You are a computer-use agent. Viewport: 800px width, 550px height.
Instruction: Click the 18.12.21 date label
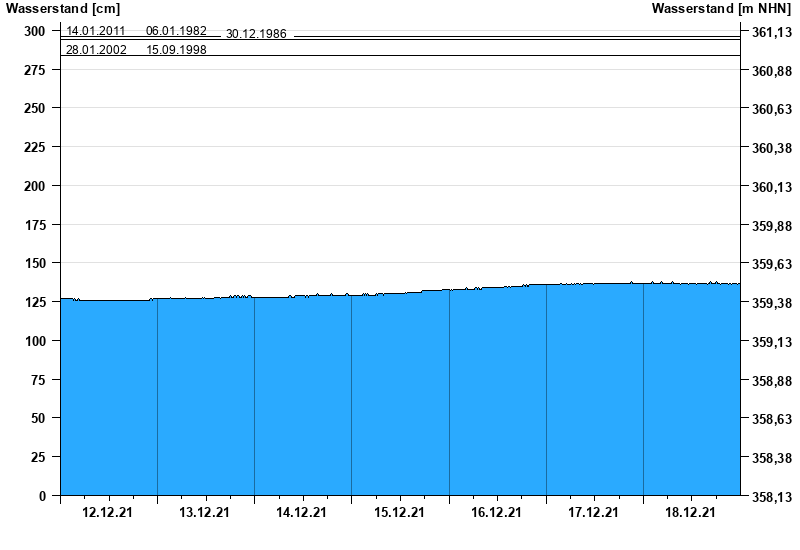coord(690,513)
